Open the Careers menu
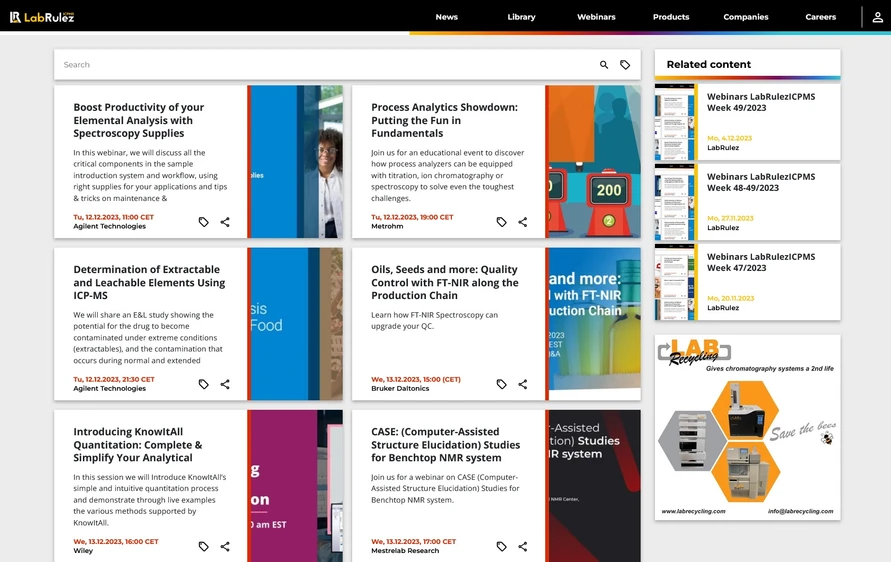The width and height of the screenshot is (891, 562). tap(821, 17)
